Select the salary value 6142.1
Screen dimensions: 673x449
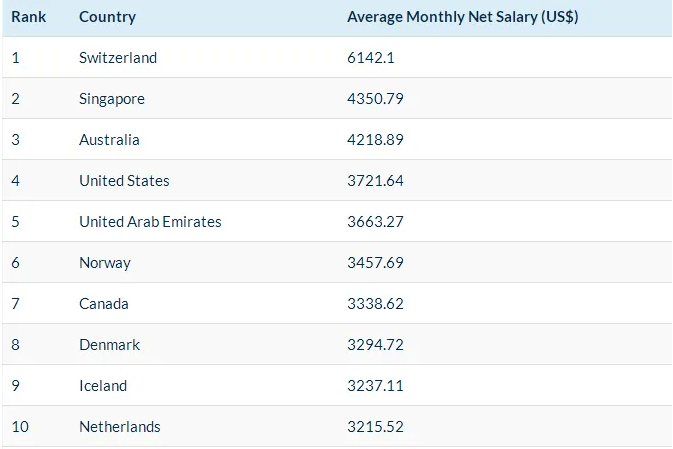point(371,58)
